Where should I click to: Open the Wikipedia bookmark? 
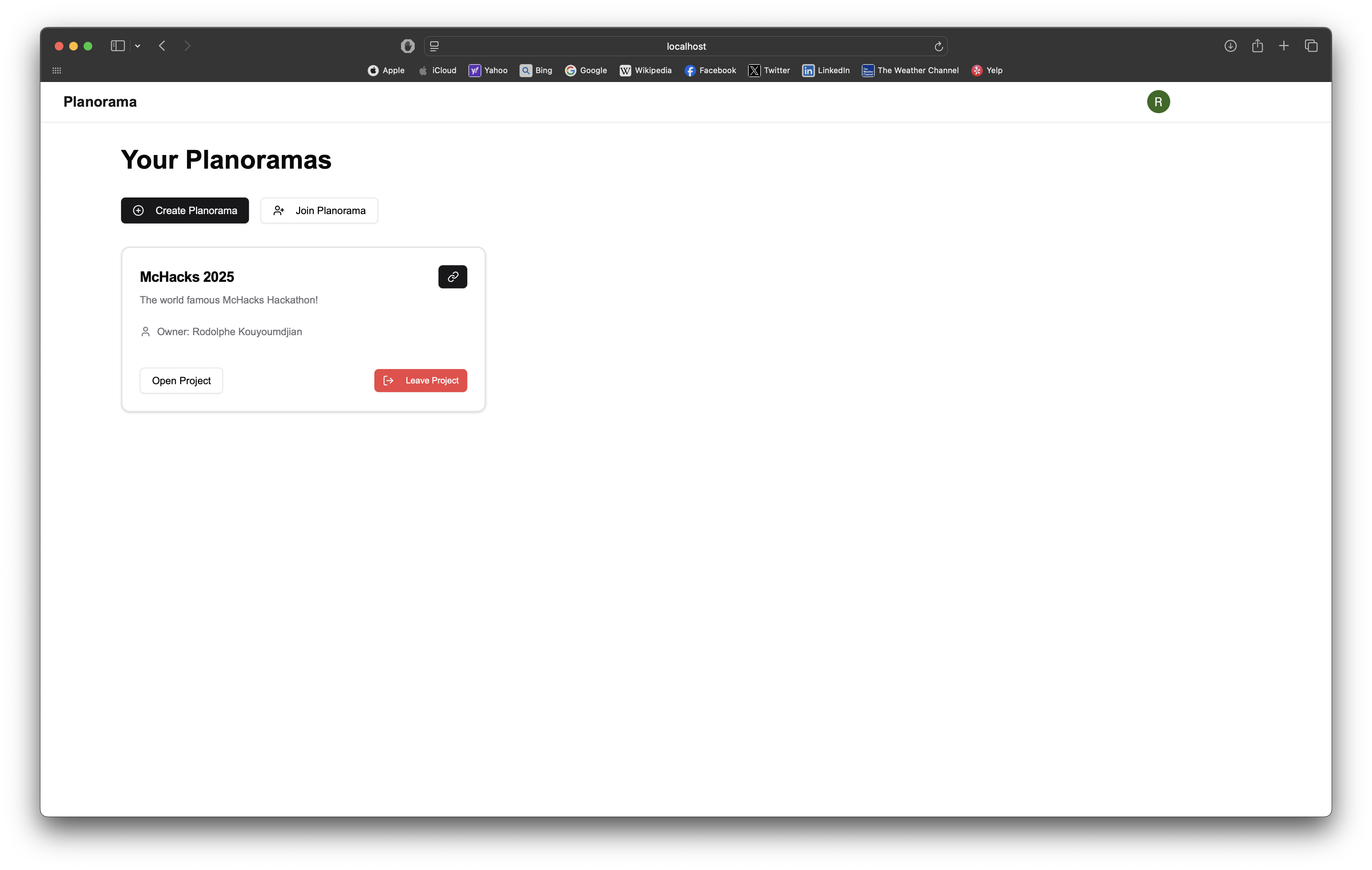click(x=646, y=70)
